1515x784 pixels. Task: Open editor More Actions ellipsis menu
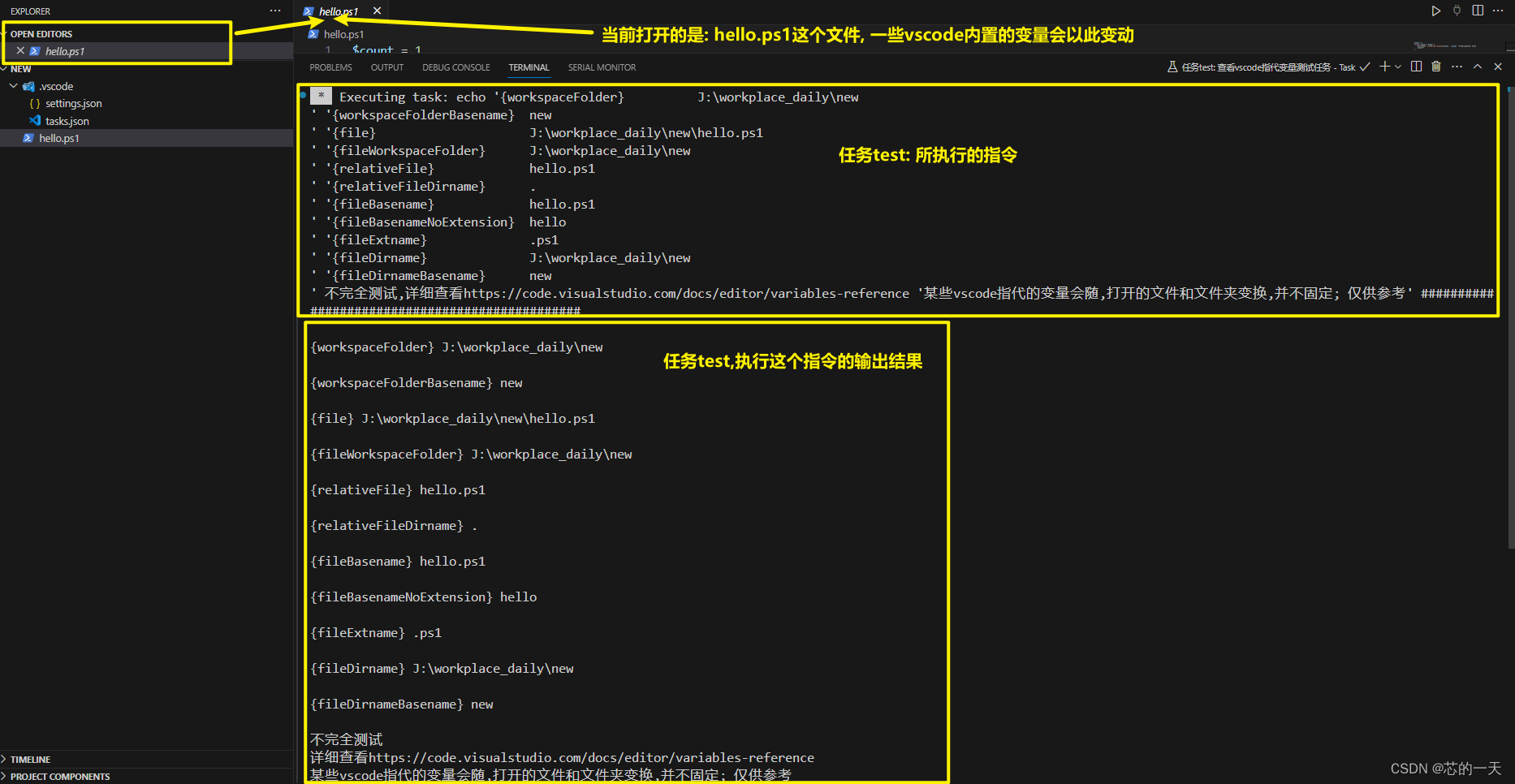click(x=1498, y=11)
